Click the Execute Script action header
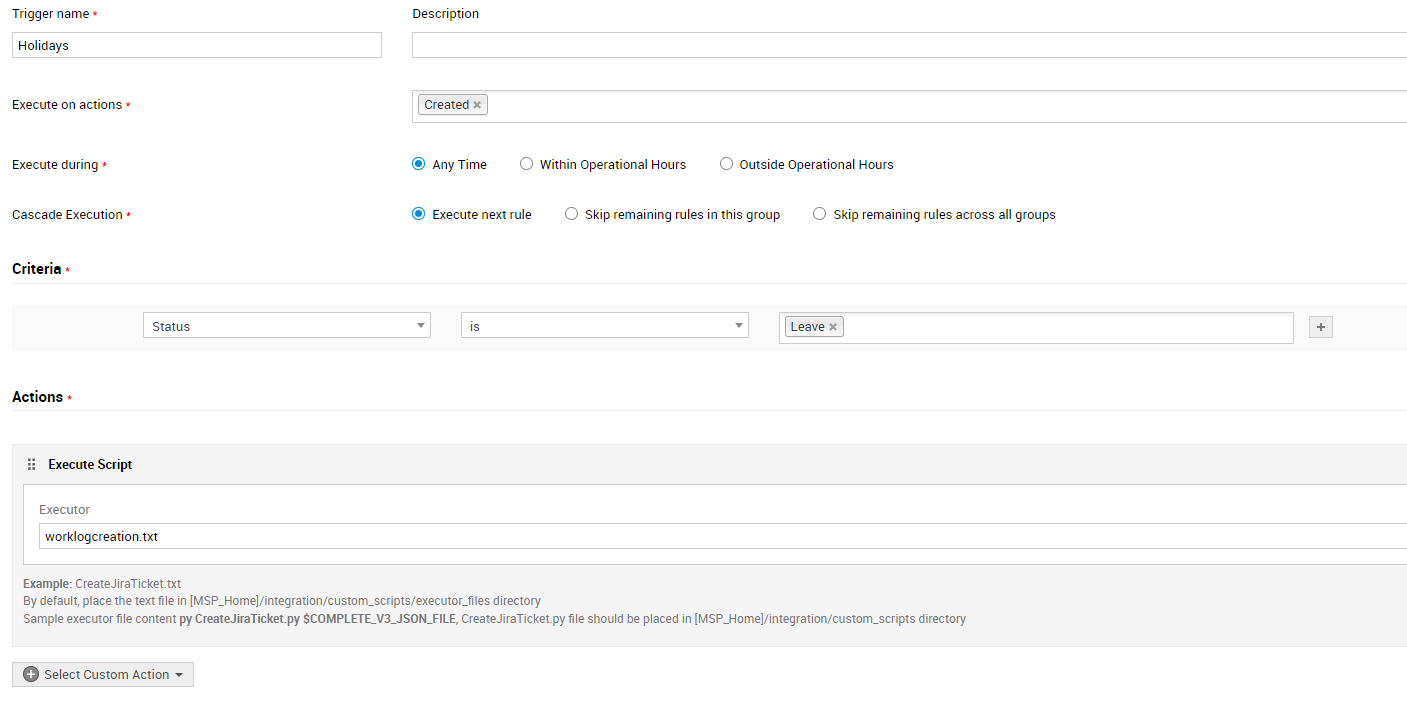Viewport: 1407px width, 717px height. (x=90, y=465)
